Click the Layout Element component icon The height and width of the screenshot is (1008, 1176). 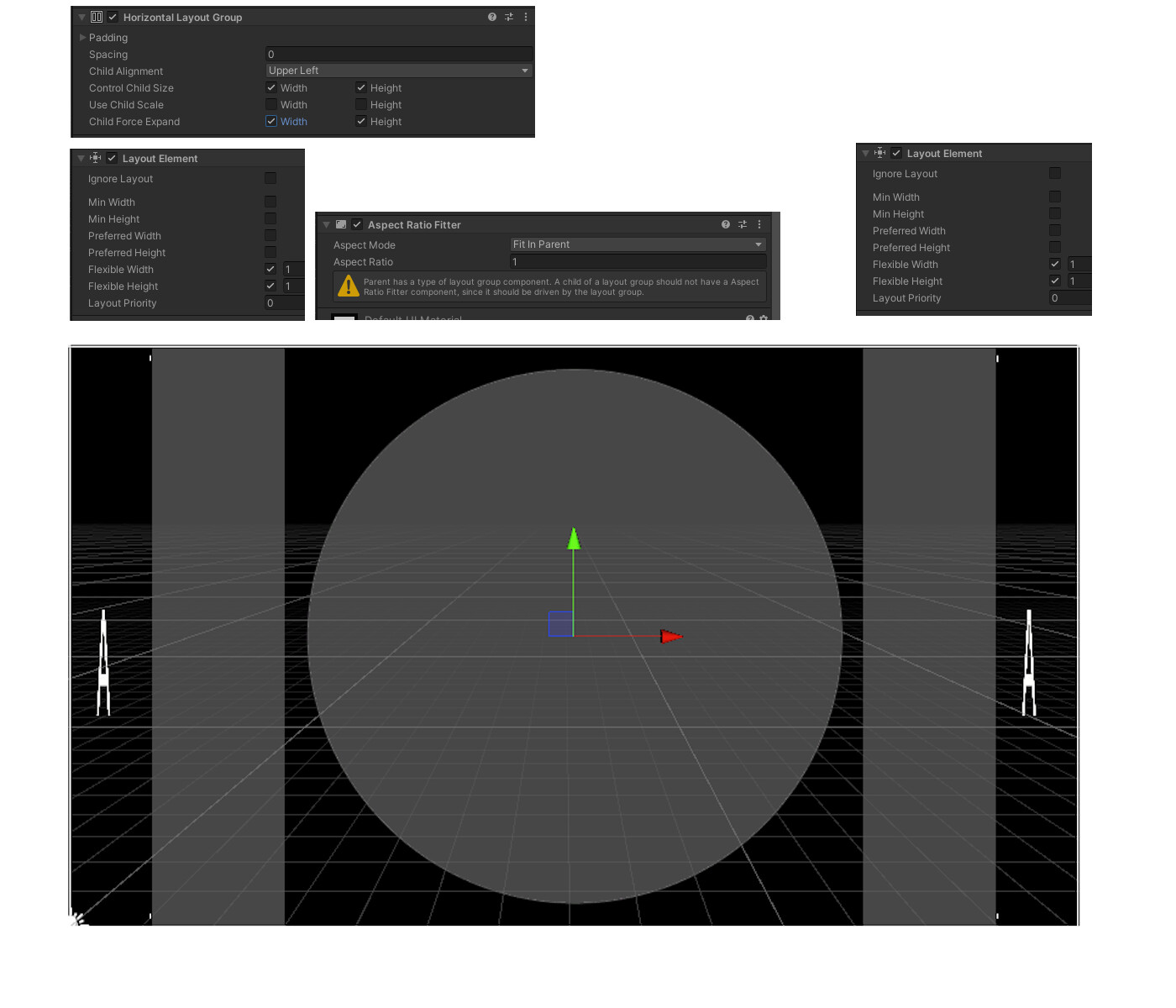click(97, 158)
